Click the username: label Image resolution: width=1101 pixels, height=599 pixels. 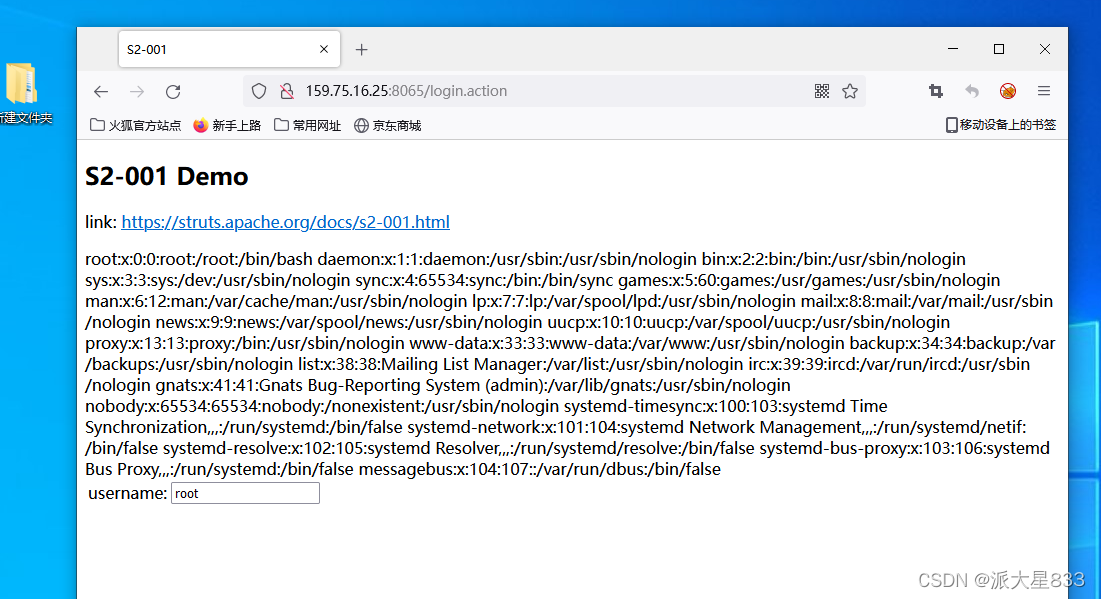[128, 493]
